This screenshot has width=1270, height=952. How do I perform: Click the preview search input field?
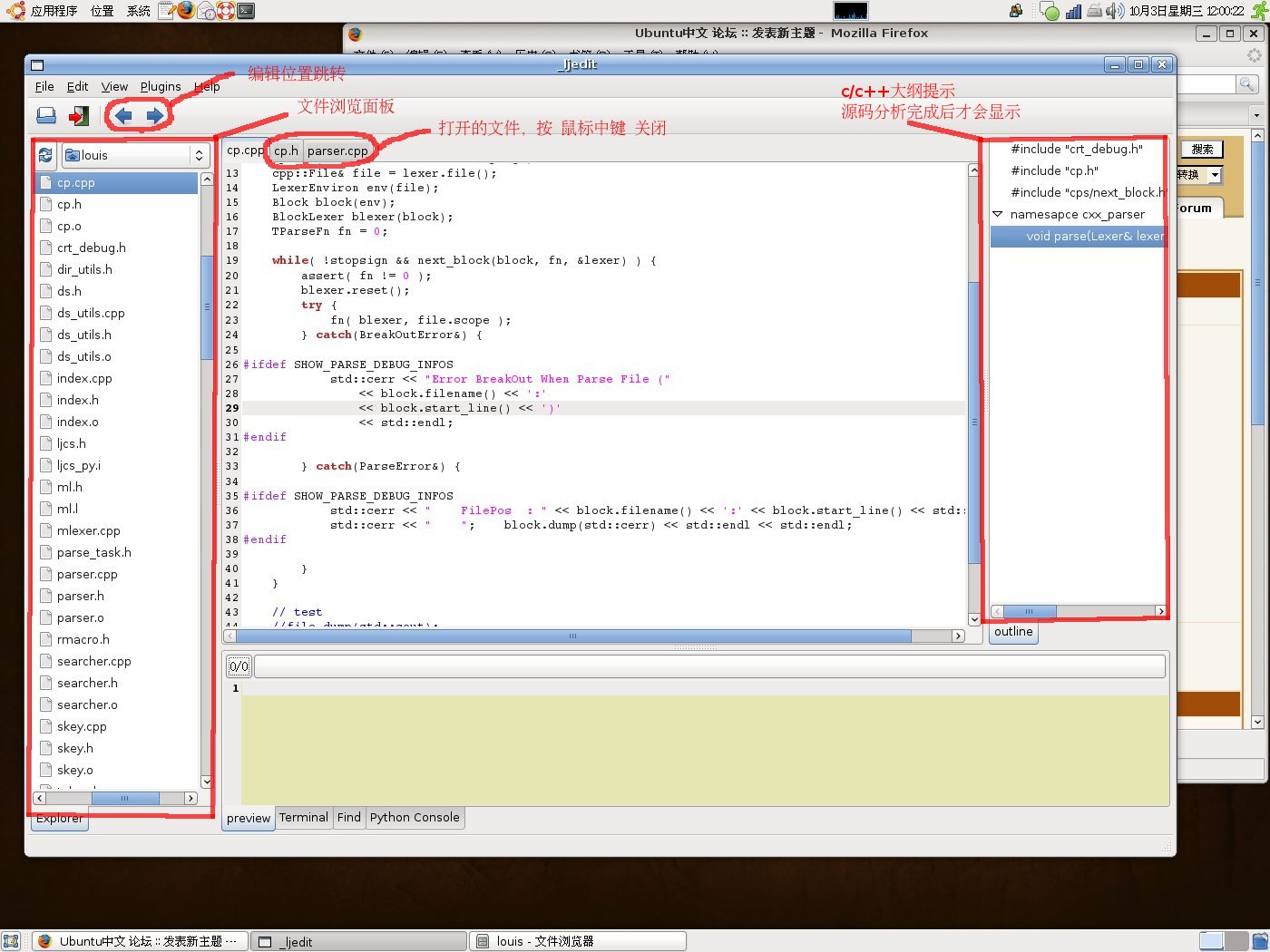pos(709,666)
